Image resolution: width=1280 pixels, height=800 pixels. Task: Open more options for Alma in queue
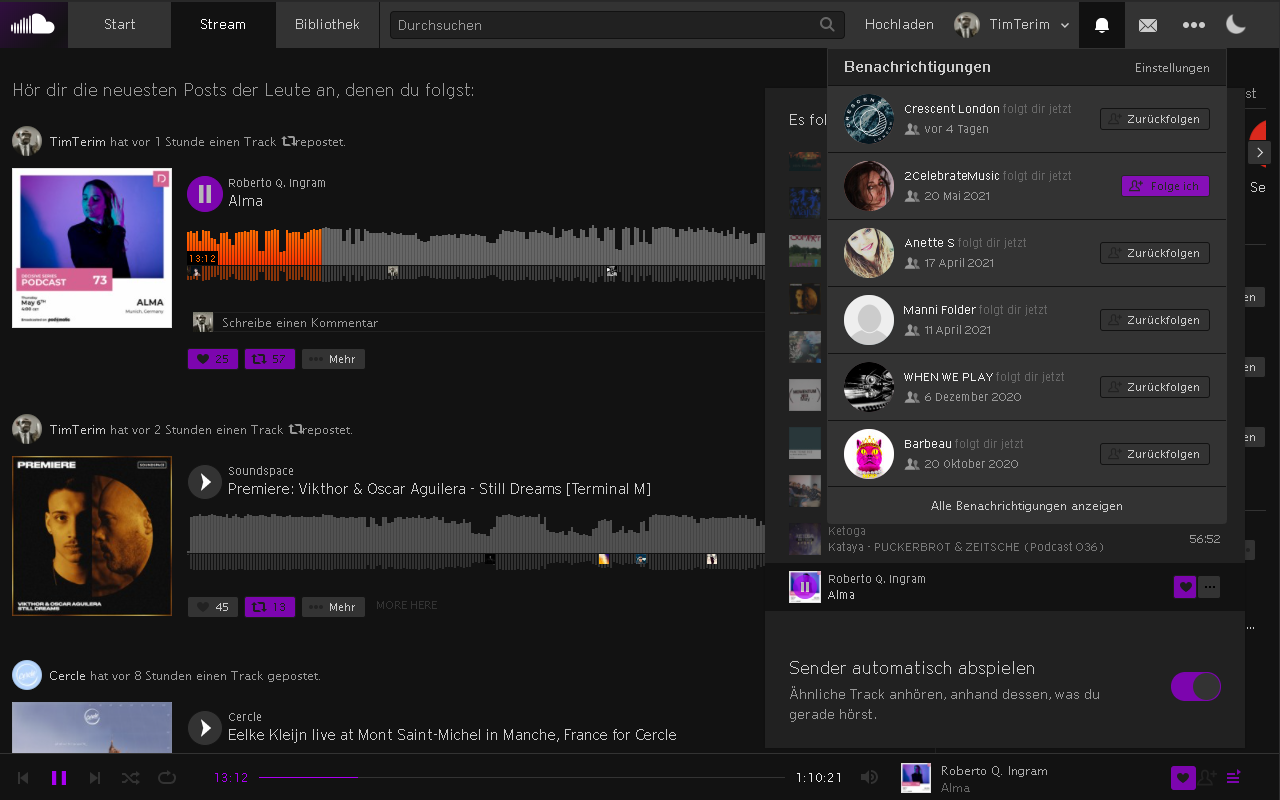pos(1209,587)
